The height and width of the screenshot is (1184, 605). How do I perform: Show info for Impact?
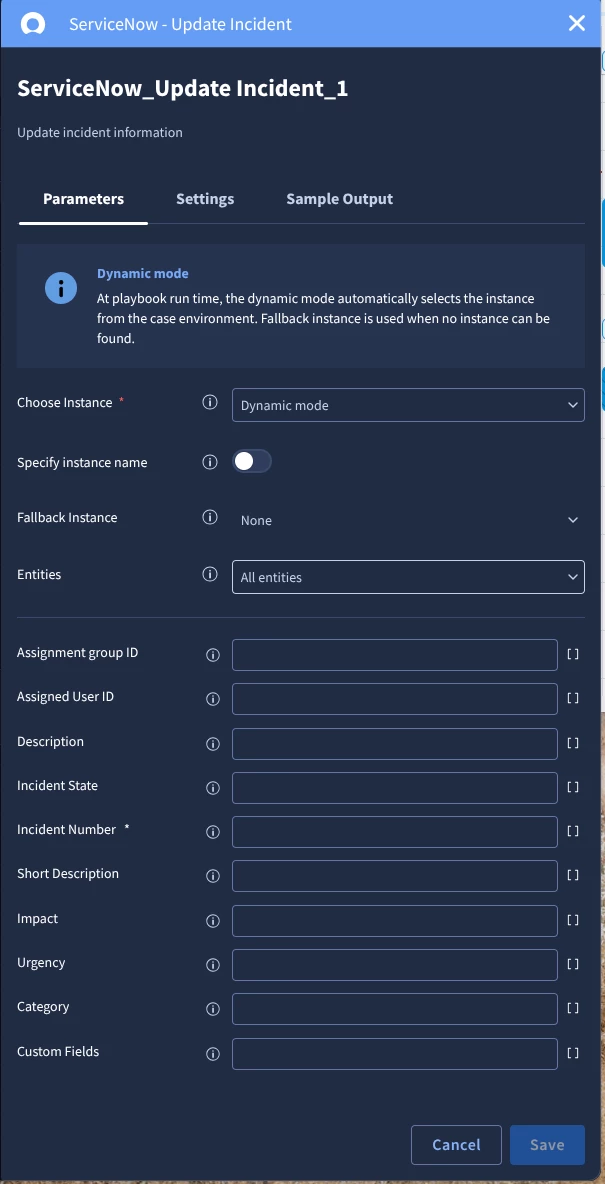pos(213,920)
